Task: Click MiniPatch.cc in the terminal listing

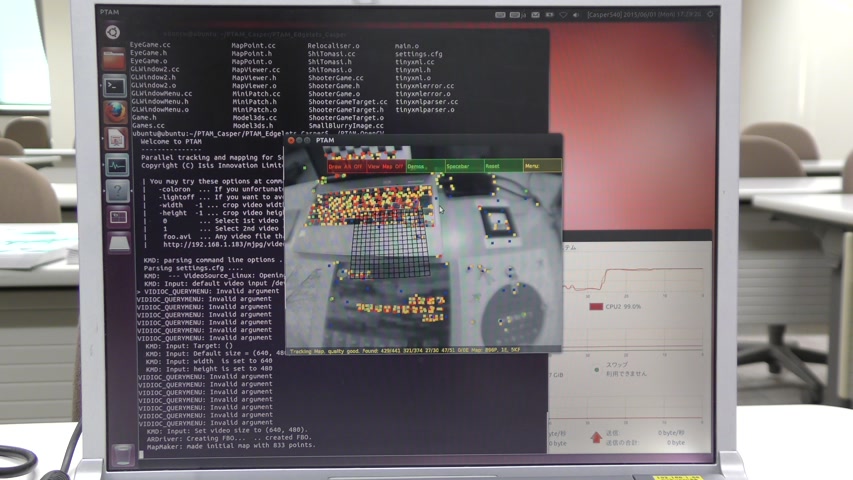Action: coord(256,94)
